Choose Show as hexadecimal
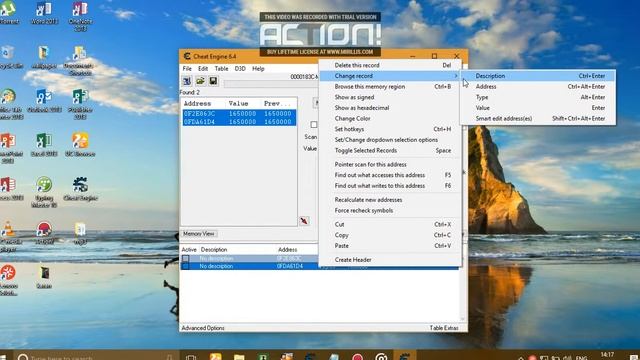 click(x=390, y=108)
